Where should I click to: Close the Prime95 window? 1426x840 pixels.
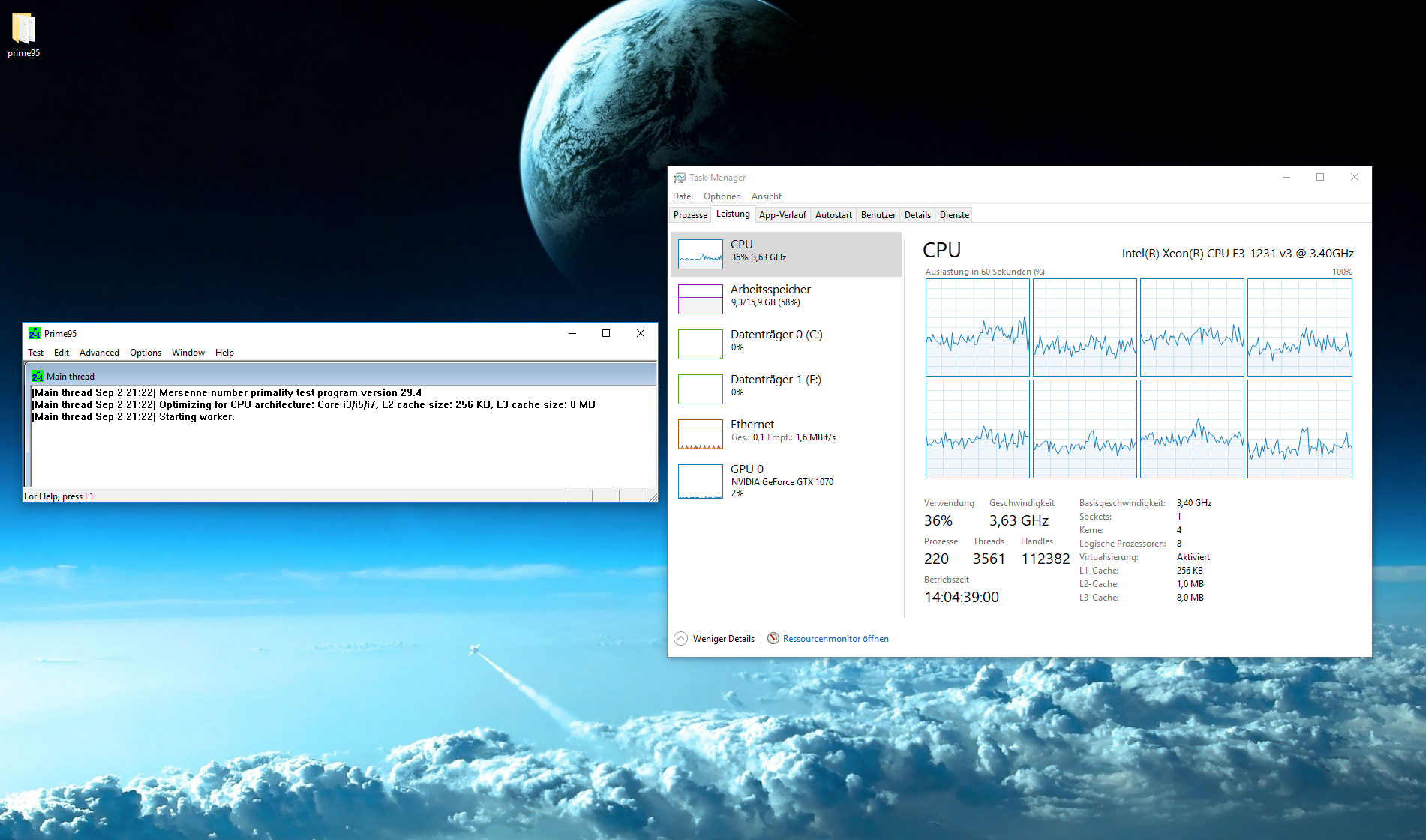(641, 334)
